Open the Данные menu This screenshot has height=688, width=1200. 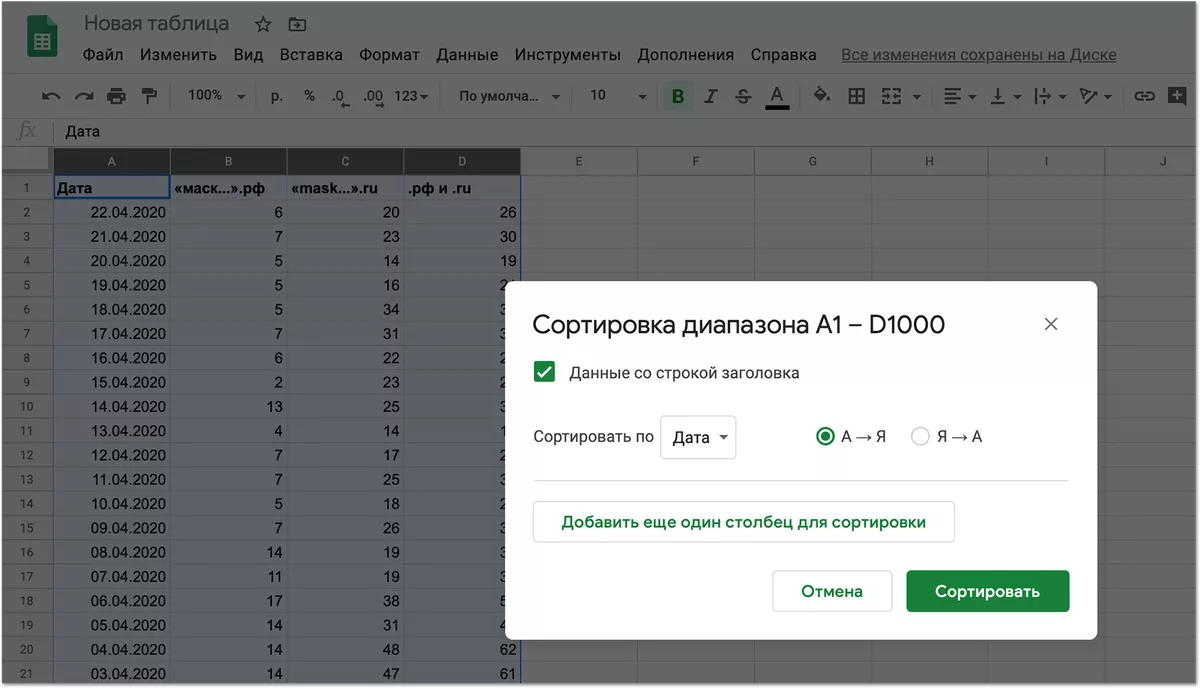click(467, 55)
